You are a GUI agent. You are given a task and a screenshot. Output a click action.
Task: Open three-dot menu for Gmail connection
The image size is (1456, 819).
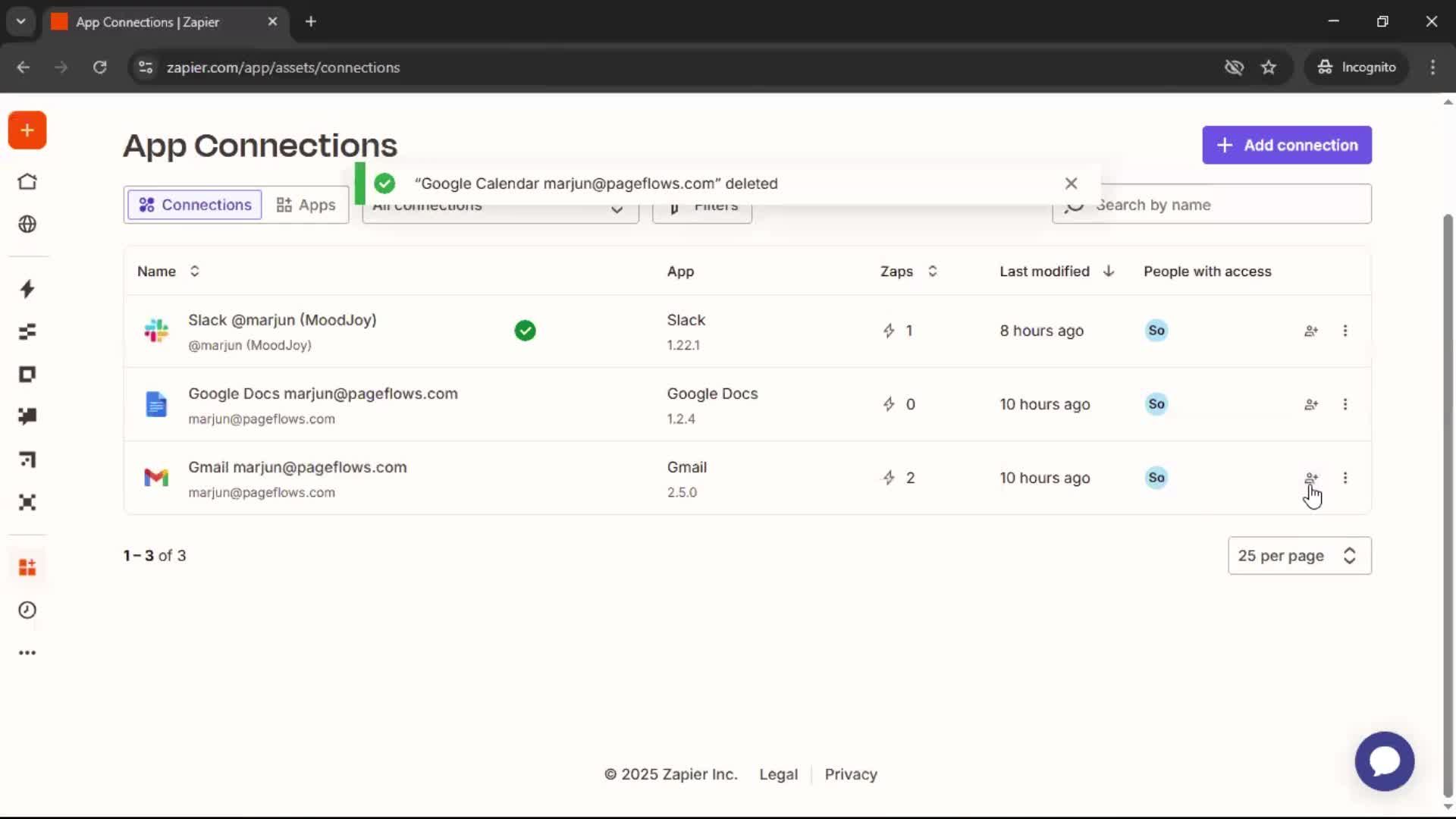tap(1345, 478)
